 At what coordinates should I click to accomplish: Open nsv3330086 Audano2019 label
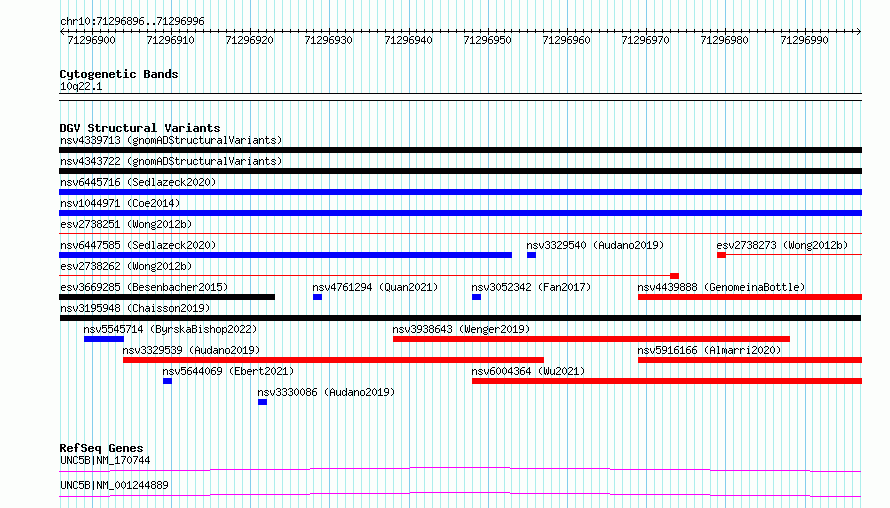[x=326, y=392]
